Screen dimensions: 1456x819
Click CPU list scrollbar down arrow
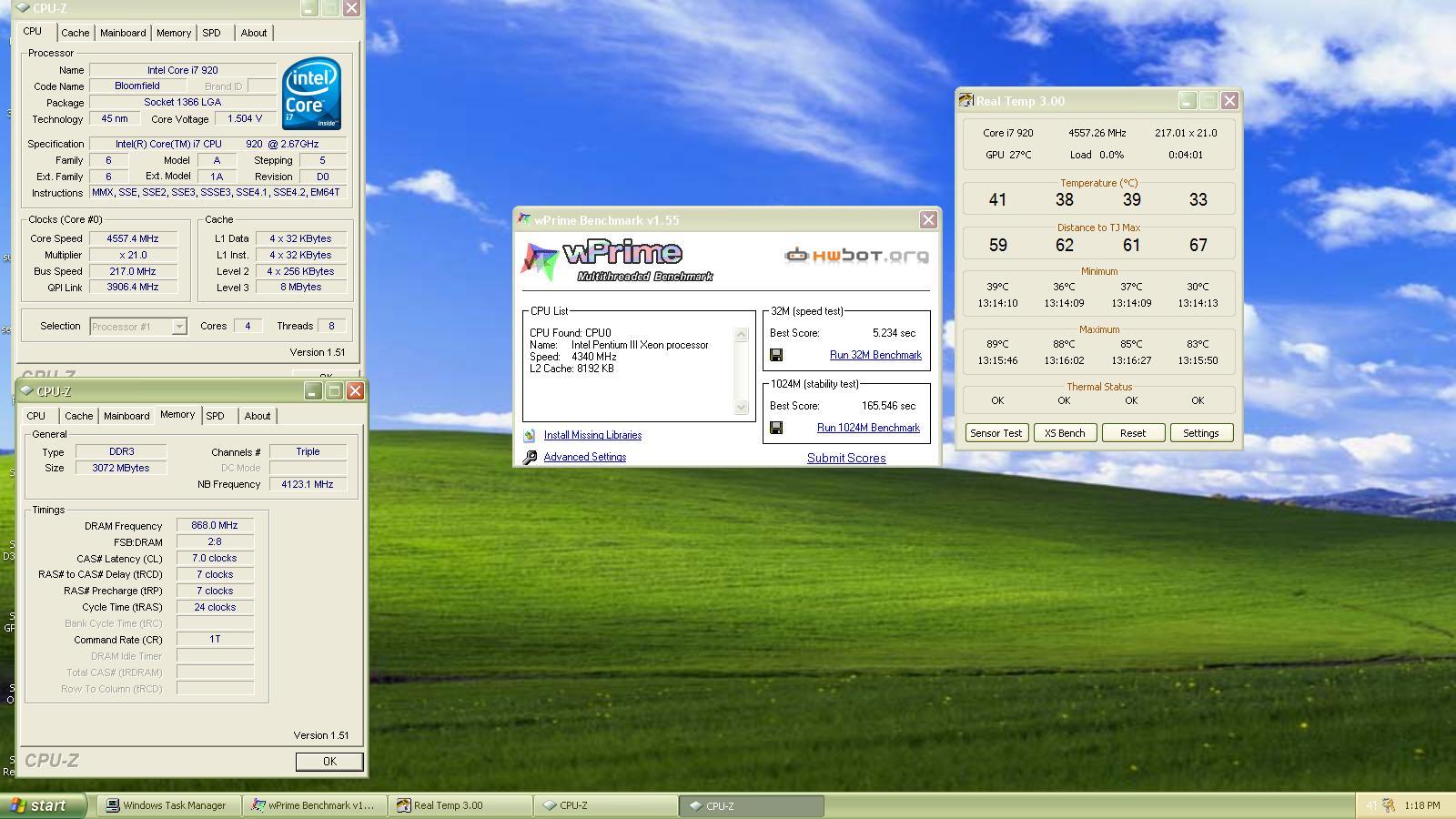741,408
